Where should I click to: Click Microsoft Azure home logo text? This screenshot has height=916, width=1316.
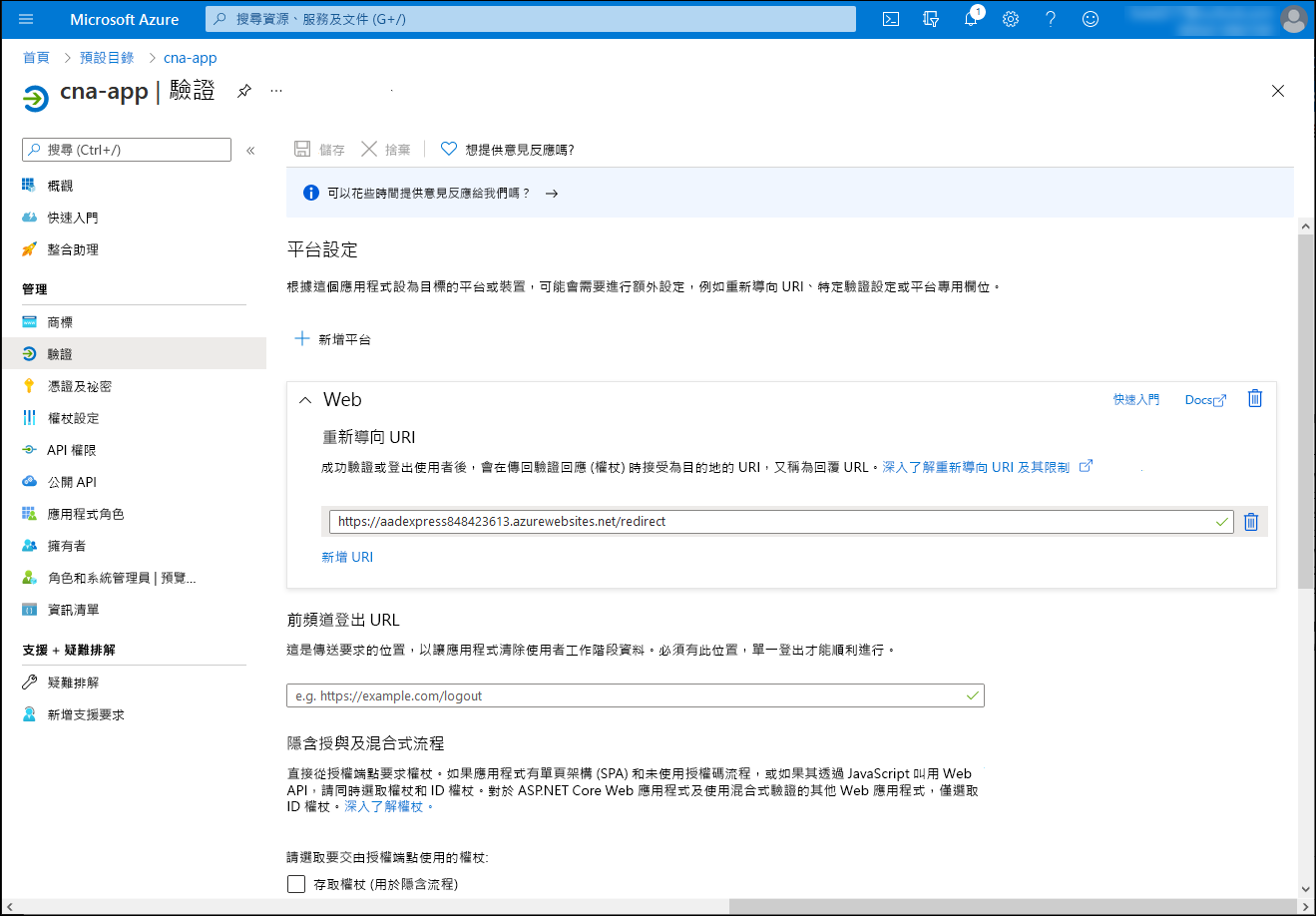(x=125, y=19)
